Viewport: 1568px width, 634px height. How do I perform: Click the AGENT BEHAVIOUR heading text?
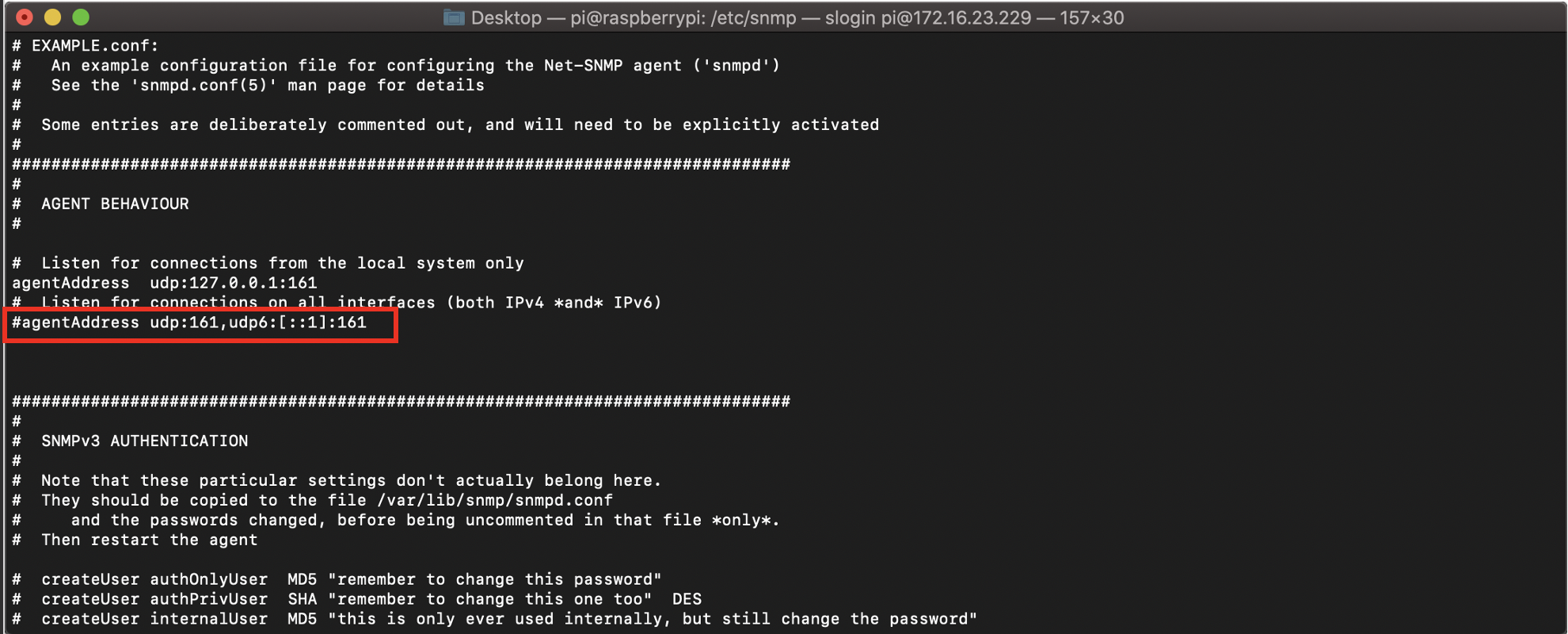click(x=115, y=204)
